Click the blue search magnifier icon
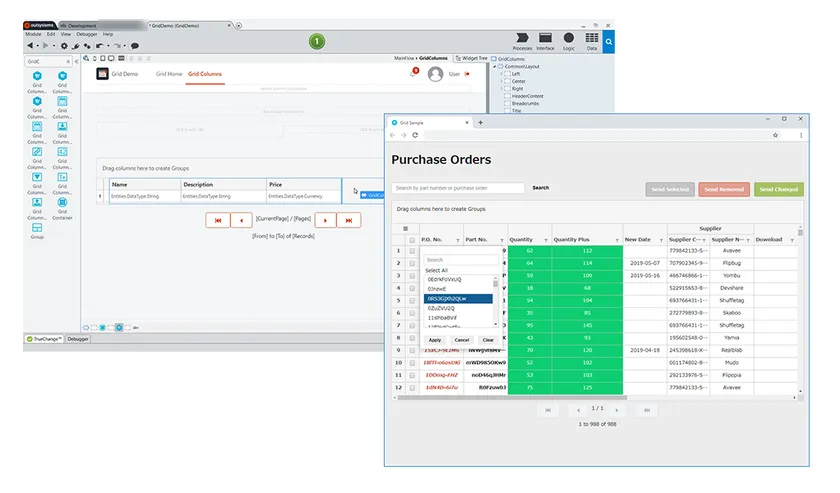 608,42
